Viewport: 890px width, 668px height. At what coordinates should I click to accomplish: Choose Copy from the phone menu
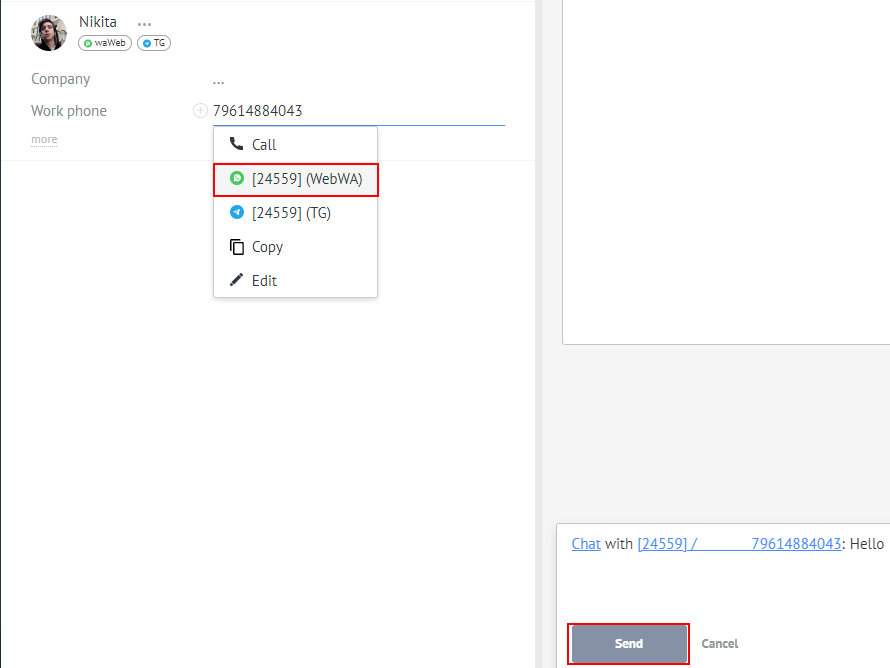click(295, 247)
